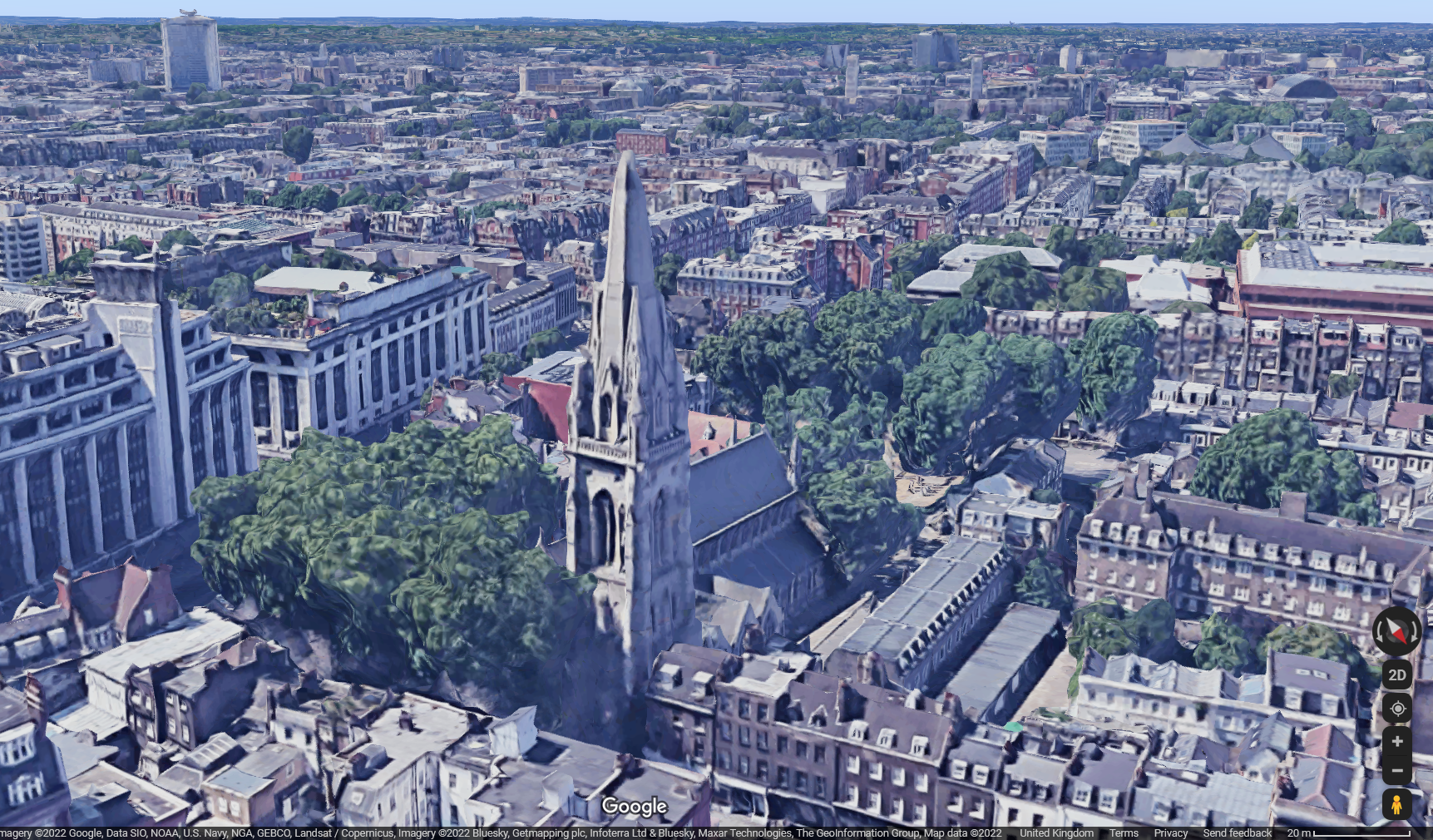The width and height of the screenshot is (1433, 840).
Task: Click the compass needle to reset north
Action: [x=1397, y=631]
